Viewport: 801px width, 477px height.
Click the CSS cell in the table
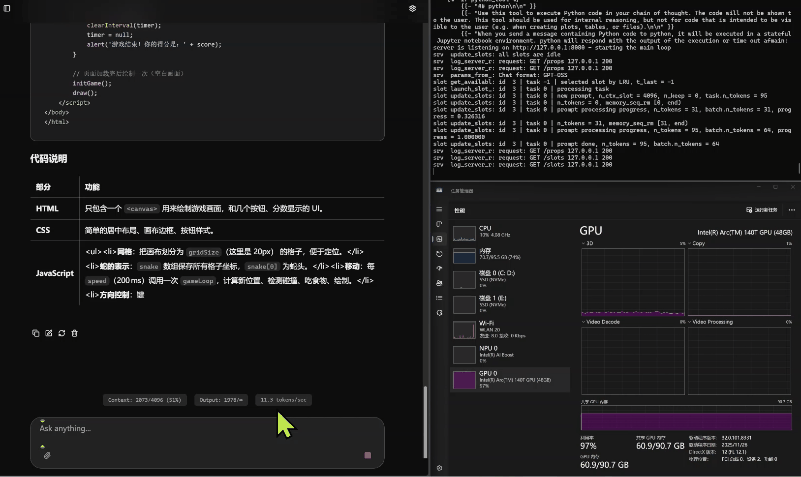pyautogui.click(x=43, y=230)
